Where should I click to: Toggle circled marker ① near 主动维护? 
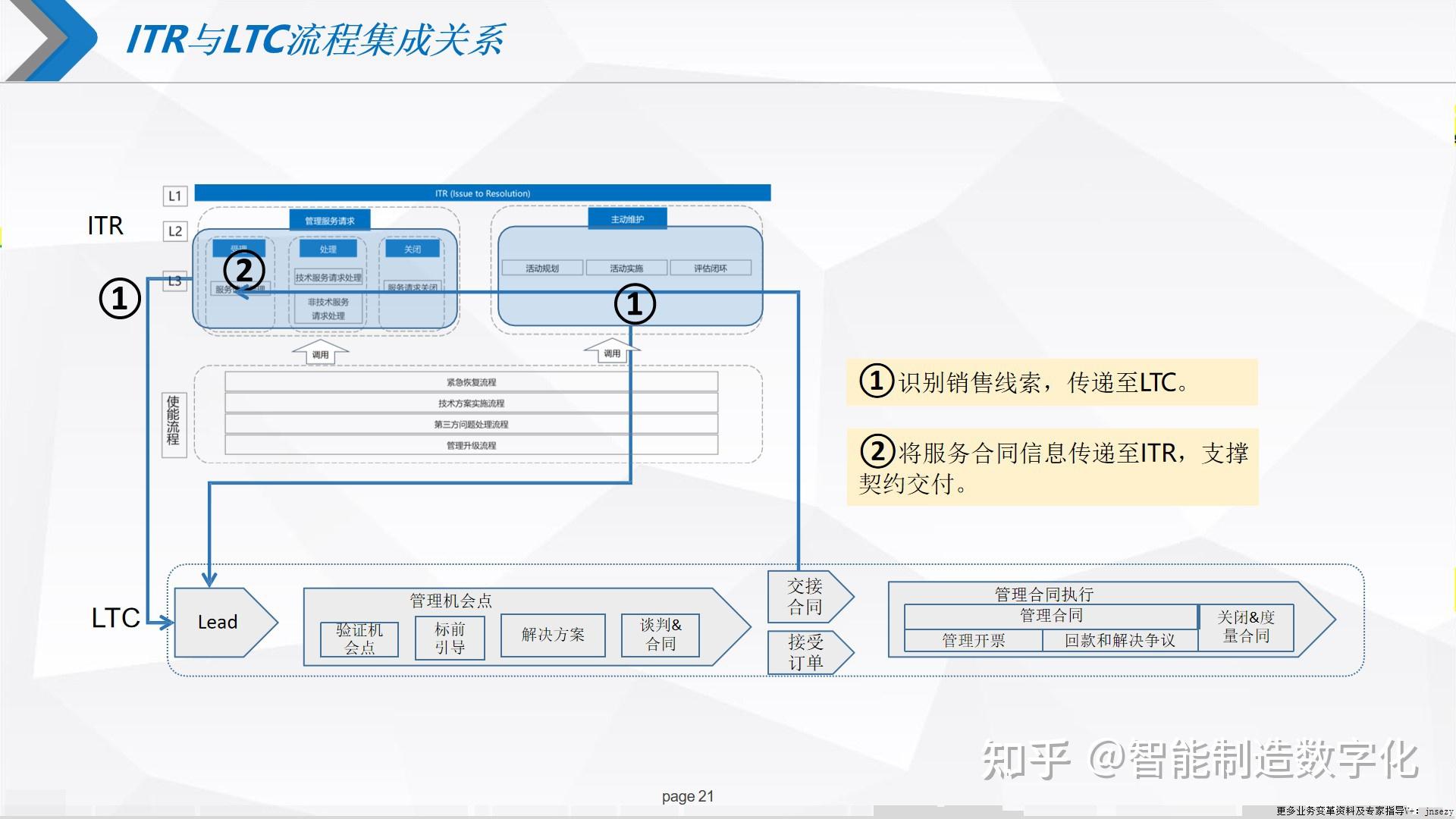634,303
